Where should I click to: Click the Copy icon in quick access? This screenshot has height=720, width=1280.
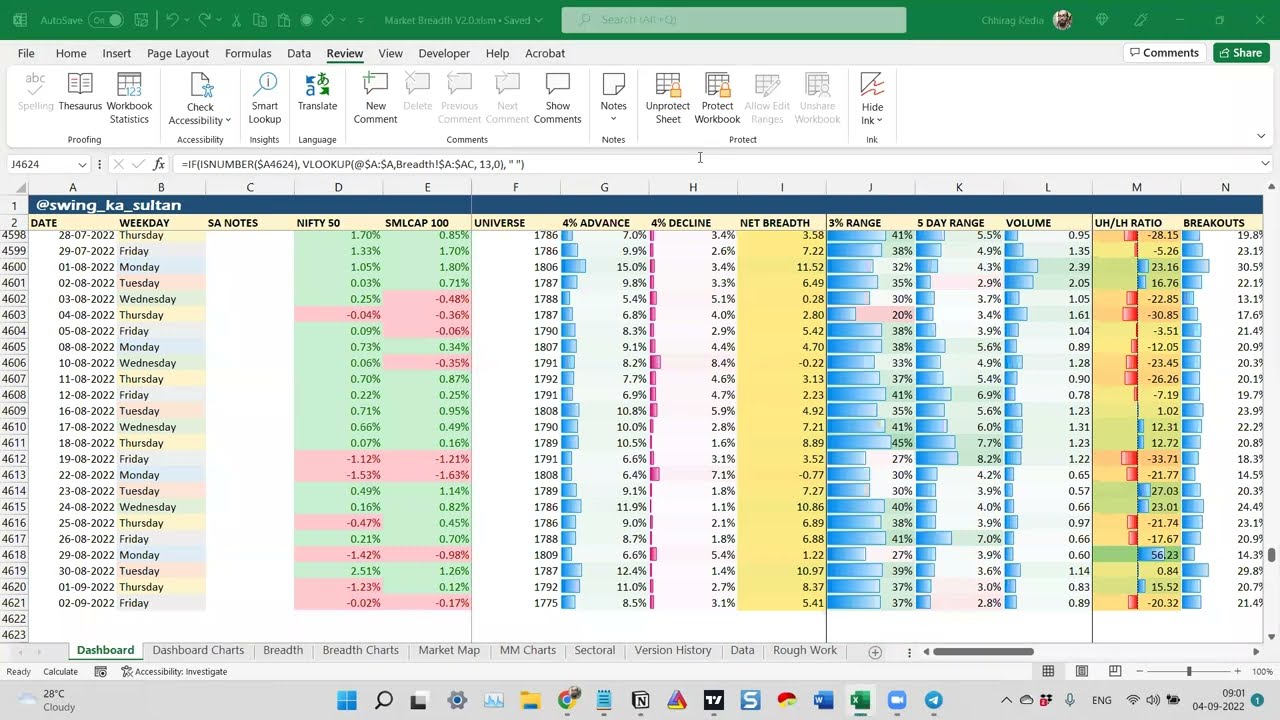[259, 20]
